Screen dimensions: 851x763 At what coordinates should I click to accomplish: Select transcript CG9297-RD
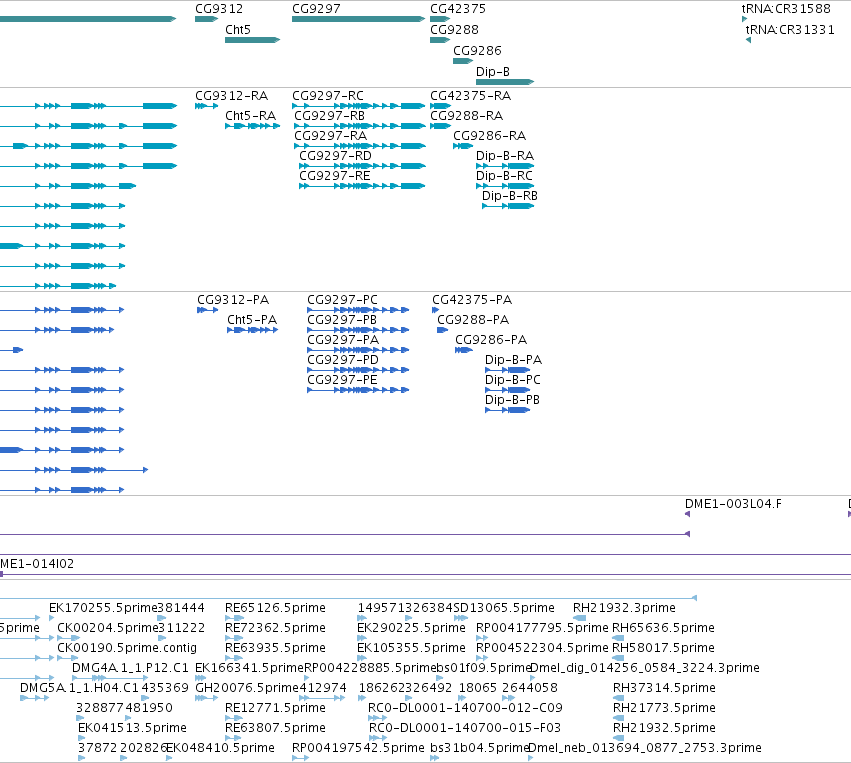coord(335,156)
